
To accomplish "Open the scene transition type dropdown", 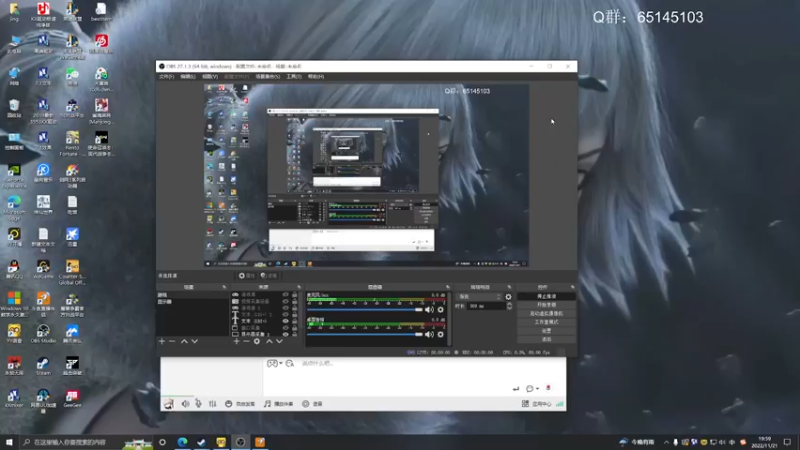I will coord(479,296).
